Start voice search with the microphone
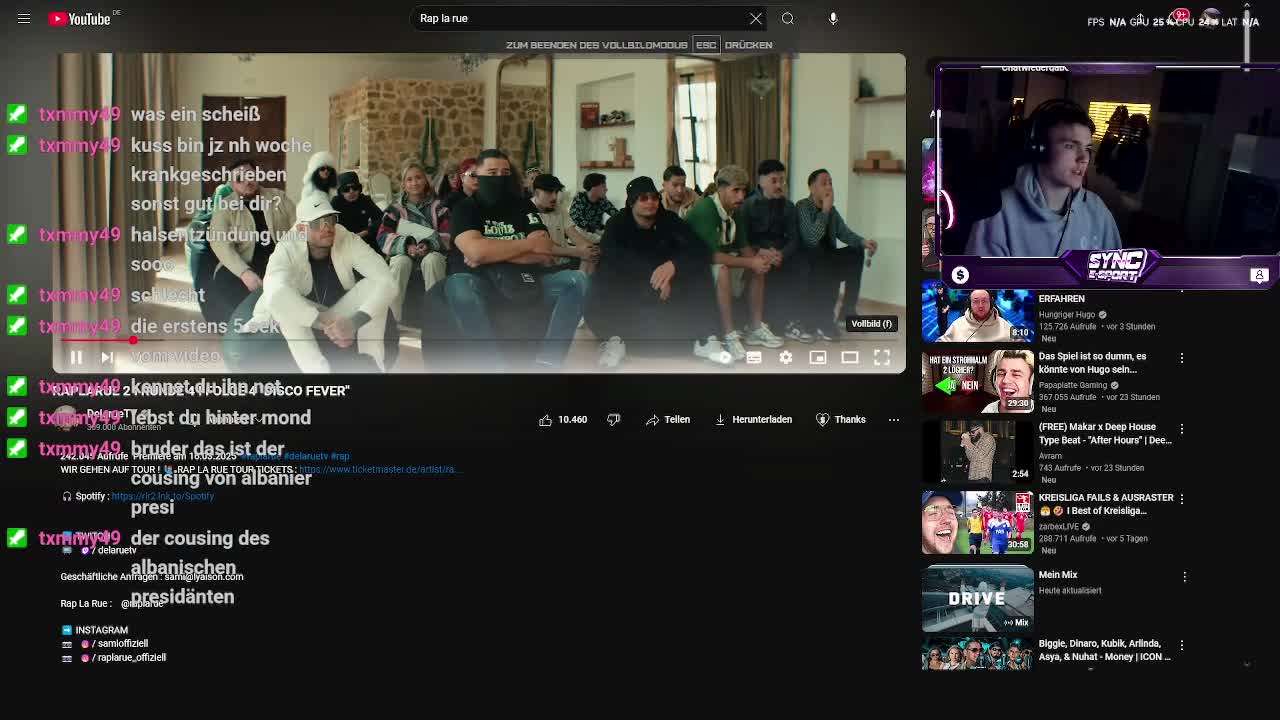Viewport: 1280px width, 720px height. [833, 18]
